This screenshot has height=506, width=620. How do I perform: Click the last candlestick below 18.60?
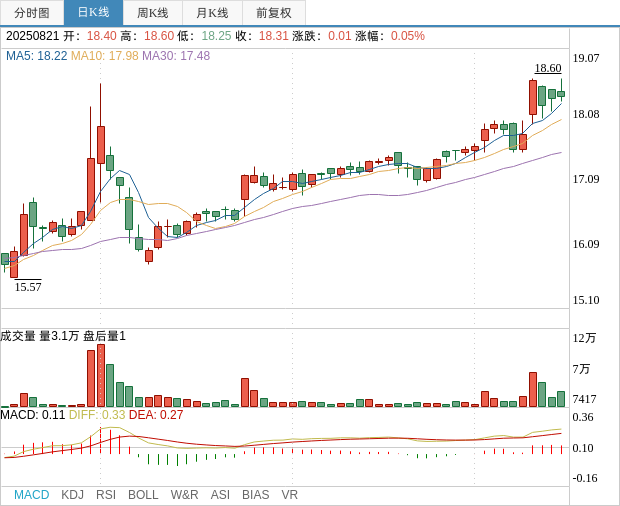(561, 91)
